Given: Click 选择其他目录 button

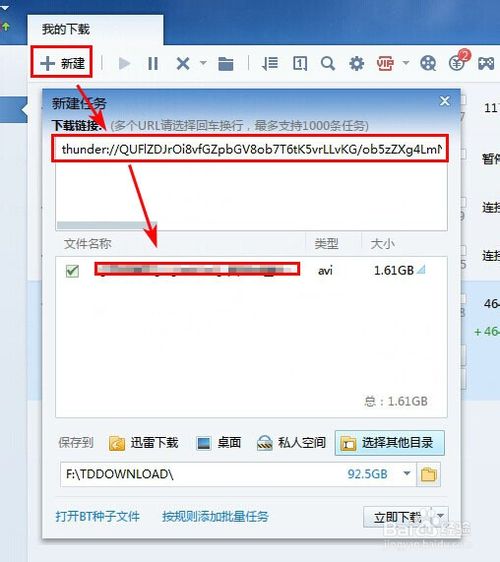Looking at the screenshot, I should [390, 443].
